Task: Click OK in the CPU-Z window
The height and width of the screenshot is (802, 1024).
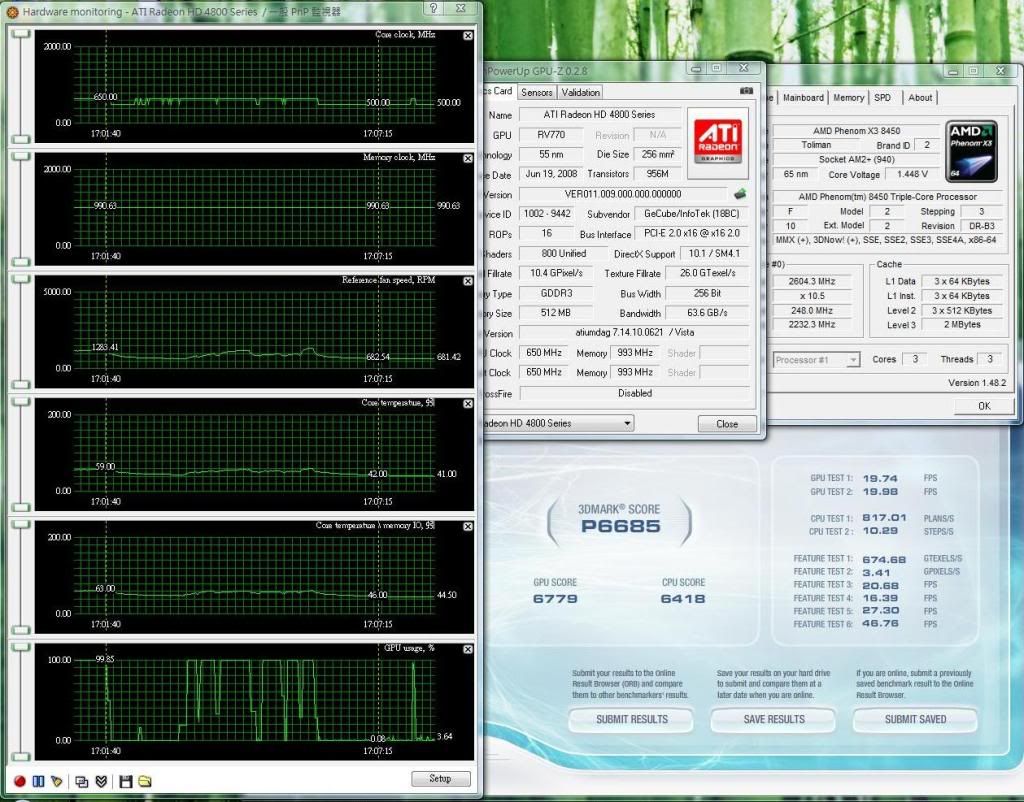Action: click(984, 406)
